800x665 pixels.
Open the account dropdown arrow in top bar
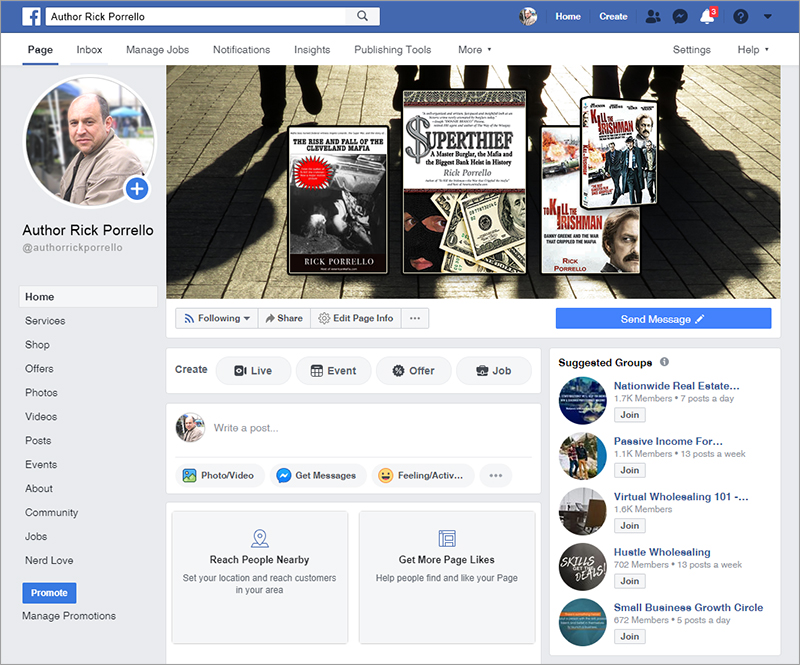tap(767, 17)
